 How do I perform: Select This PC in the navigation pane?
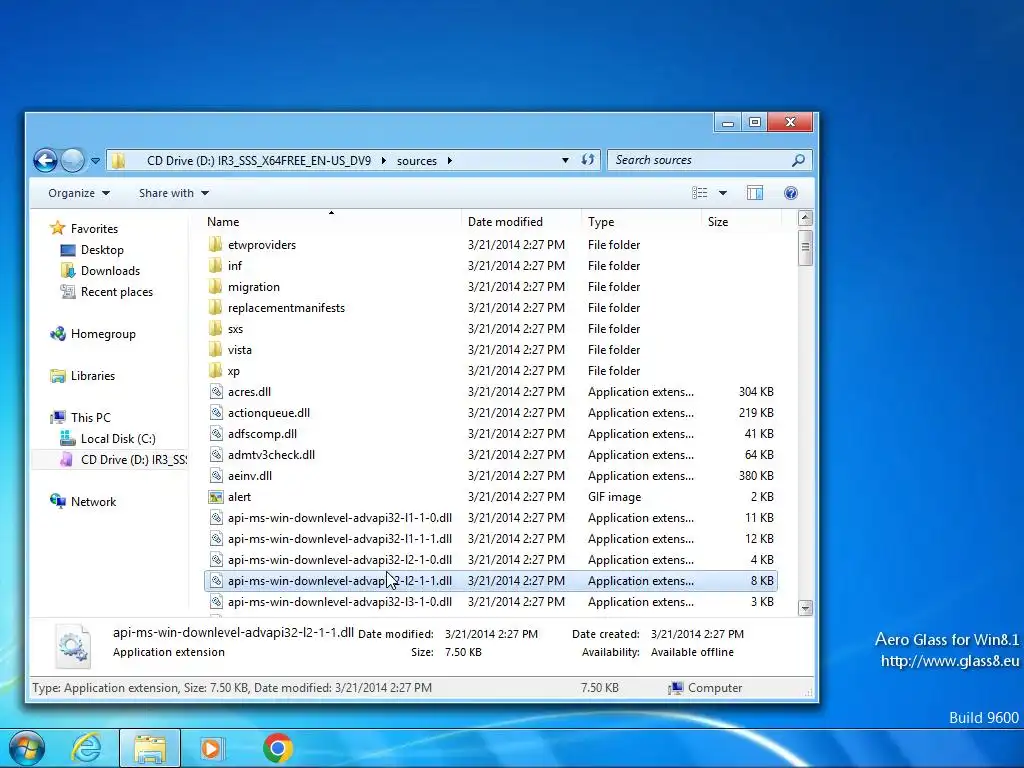pyautogui.click(x=91, y=418)
